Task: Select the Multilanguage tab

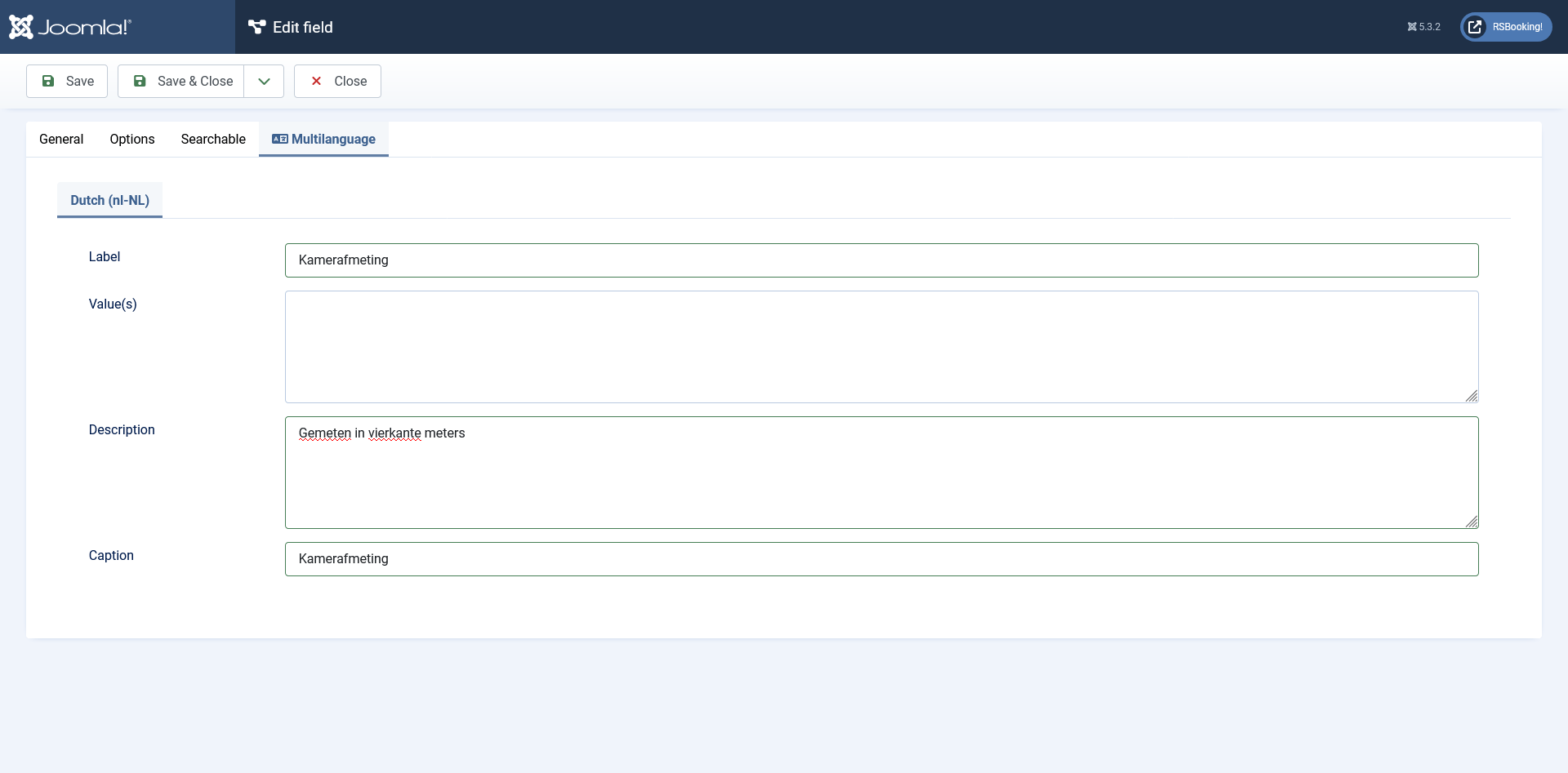Action: [323, 139]
